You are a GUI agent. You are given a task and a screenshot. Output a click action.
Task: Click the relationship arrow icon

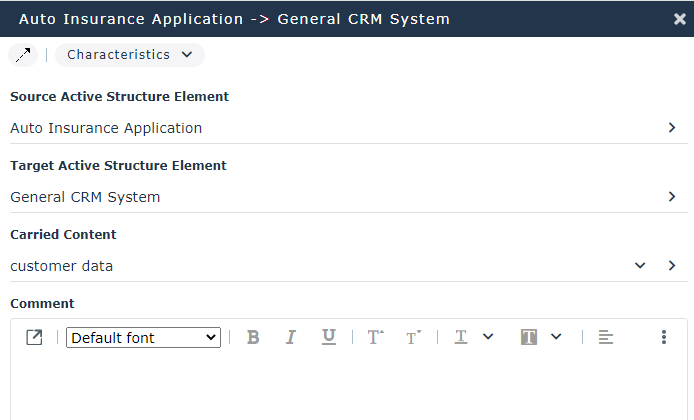point(23,55)
